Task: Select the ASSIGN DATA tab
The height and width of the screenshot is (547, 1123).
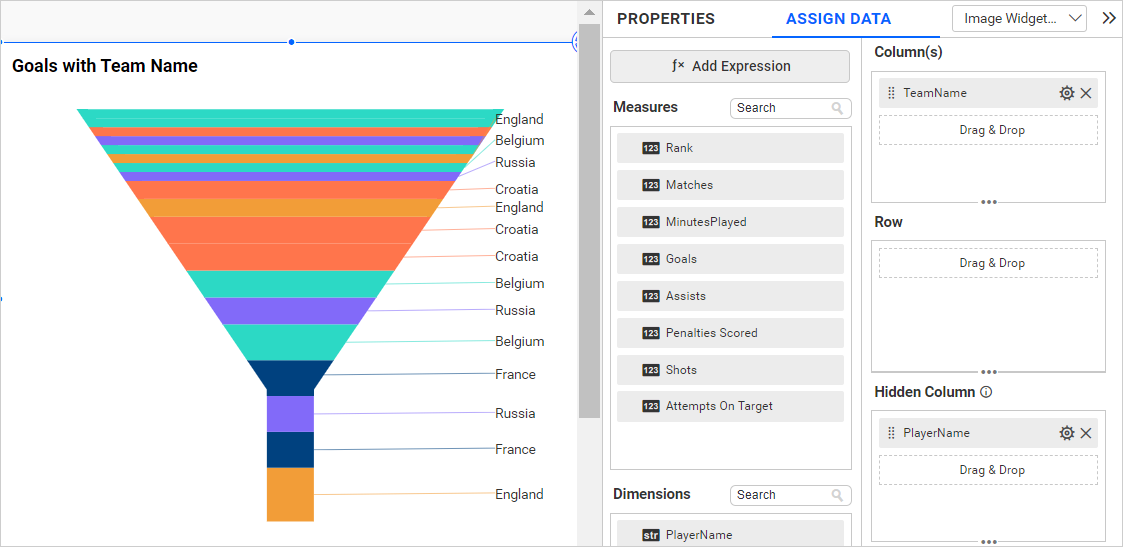Action: pos(838,19)
